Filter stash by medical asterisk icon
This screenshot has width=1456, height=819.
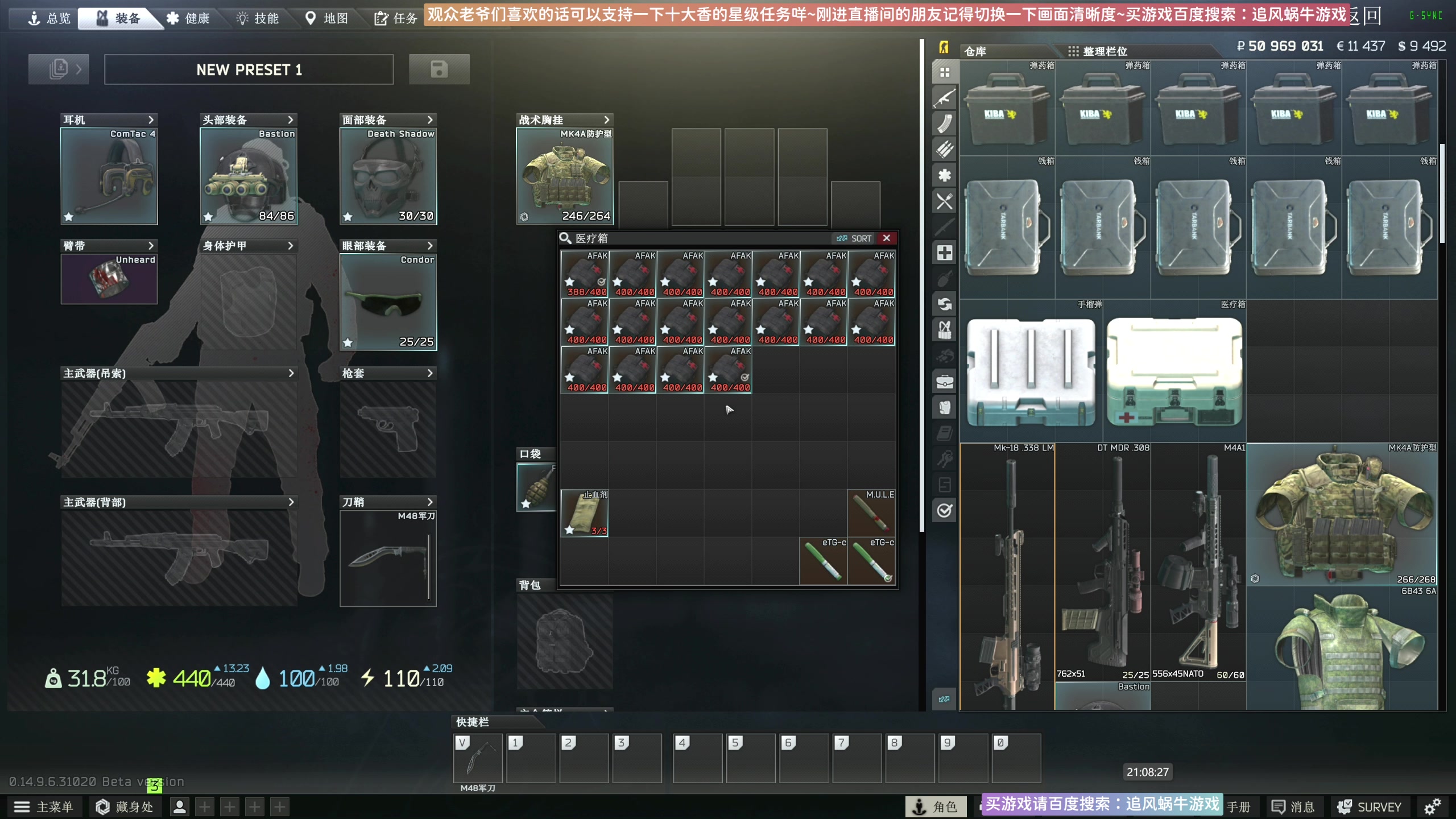(945, 175)
